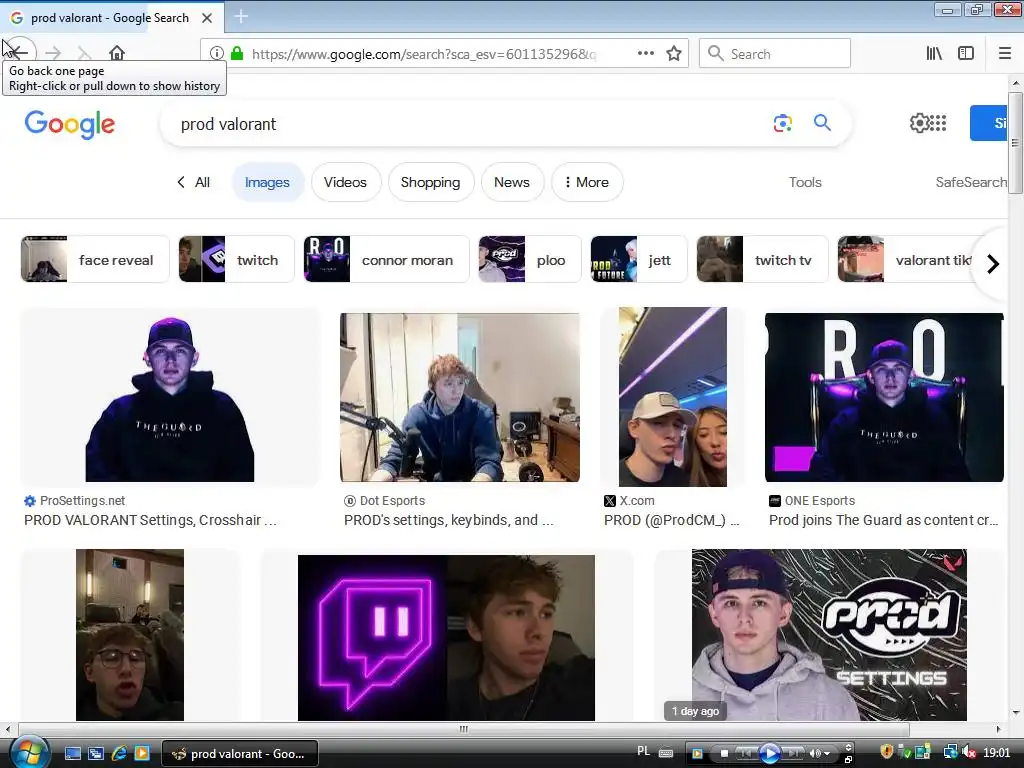The width and height of the screenshot is (1024, 768).
Task: Open the media player volume dropdown arrow
Action: point(827,754)
